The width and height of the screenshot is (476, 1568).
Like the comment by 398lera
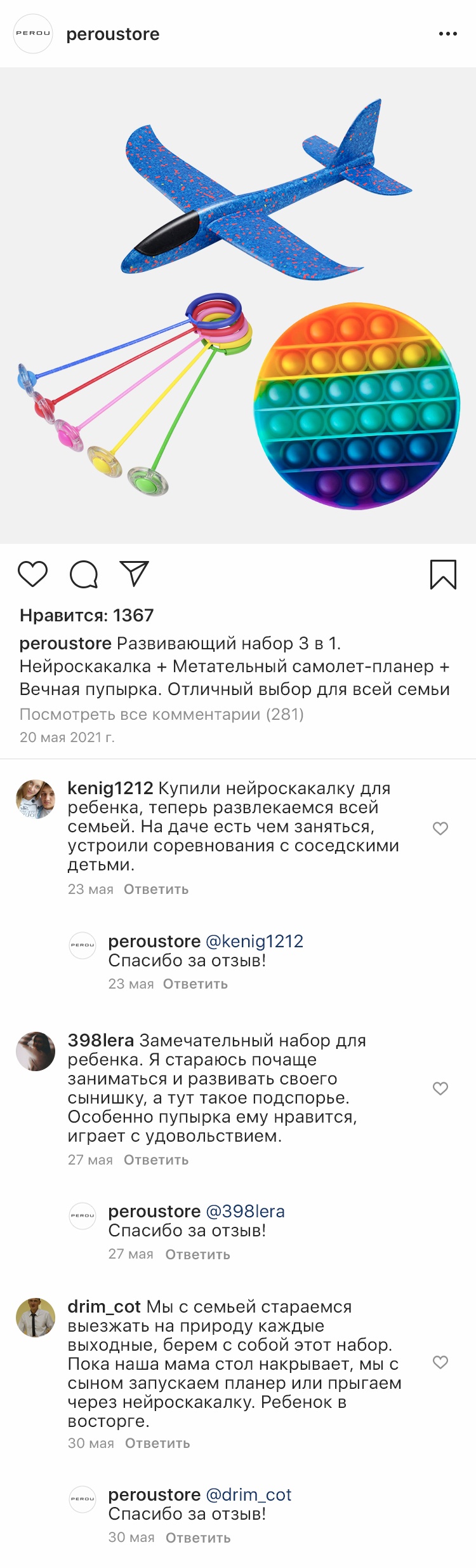pyautogui.click(x=440, y=1088)
